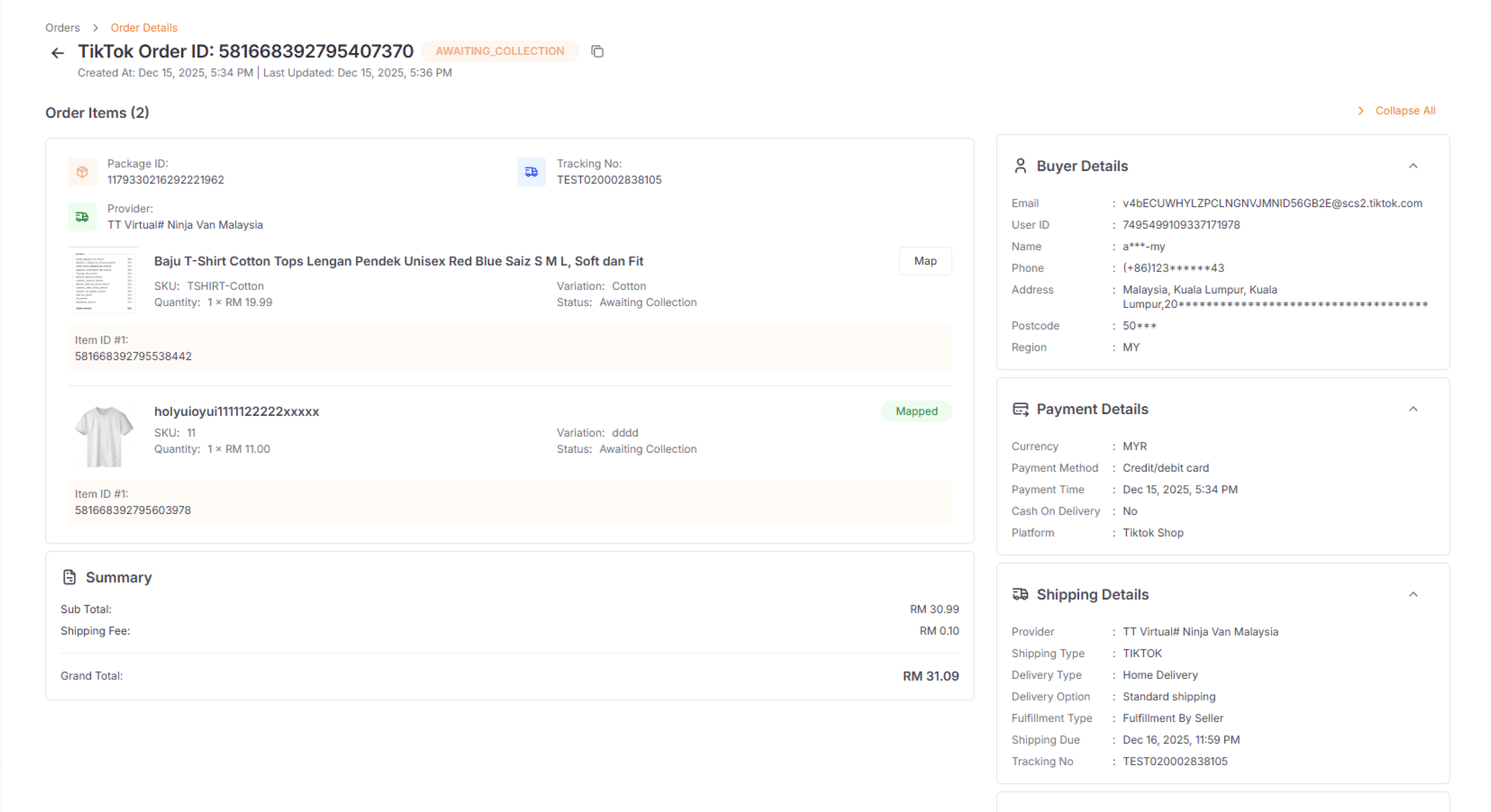Click the Shipping Details truck icon
The image size is (1491, 812).
[x=1020, y=594]
